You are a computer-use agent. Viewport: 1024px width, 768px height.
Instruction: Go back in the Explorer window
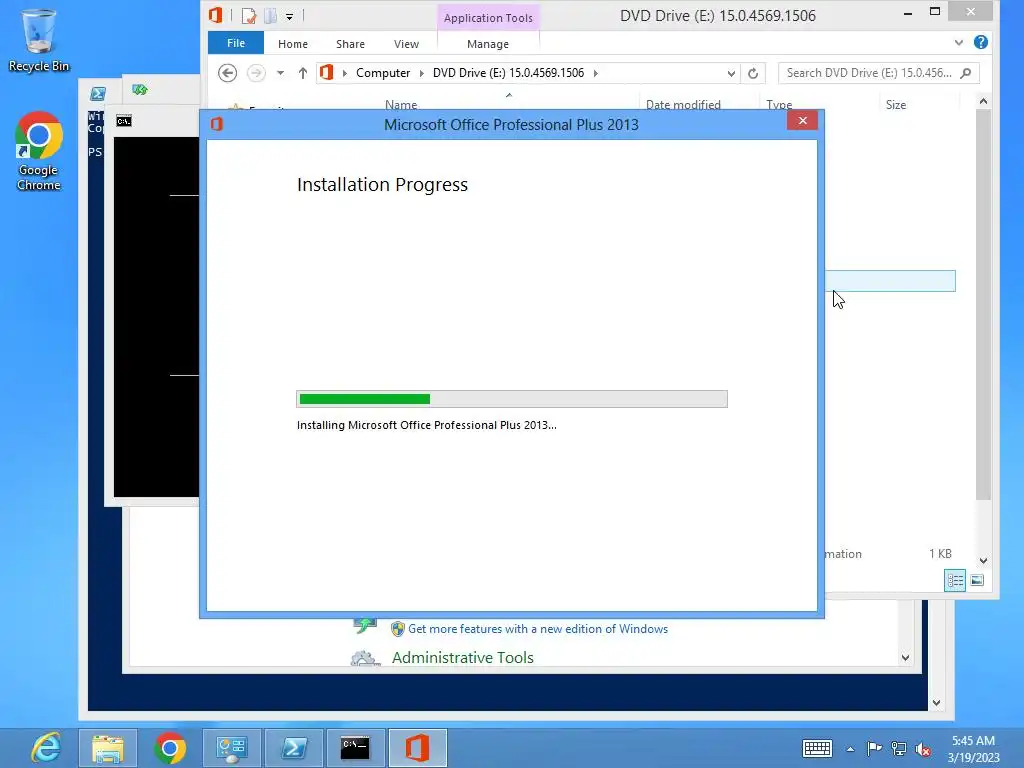(227, 72)
